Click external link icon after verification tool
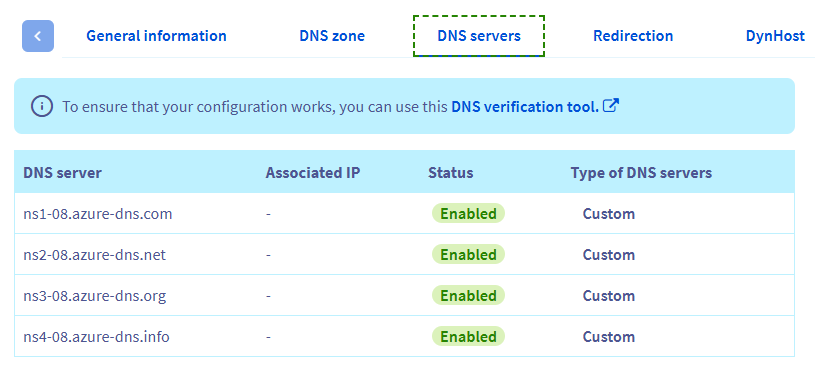 [611, 106]
